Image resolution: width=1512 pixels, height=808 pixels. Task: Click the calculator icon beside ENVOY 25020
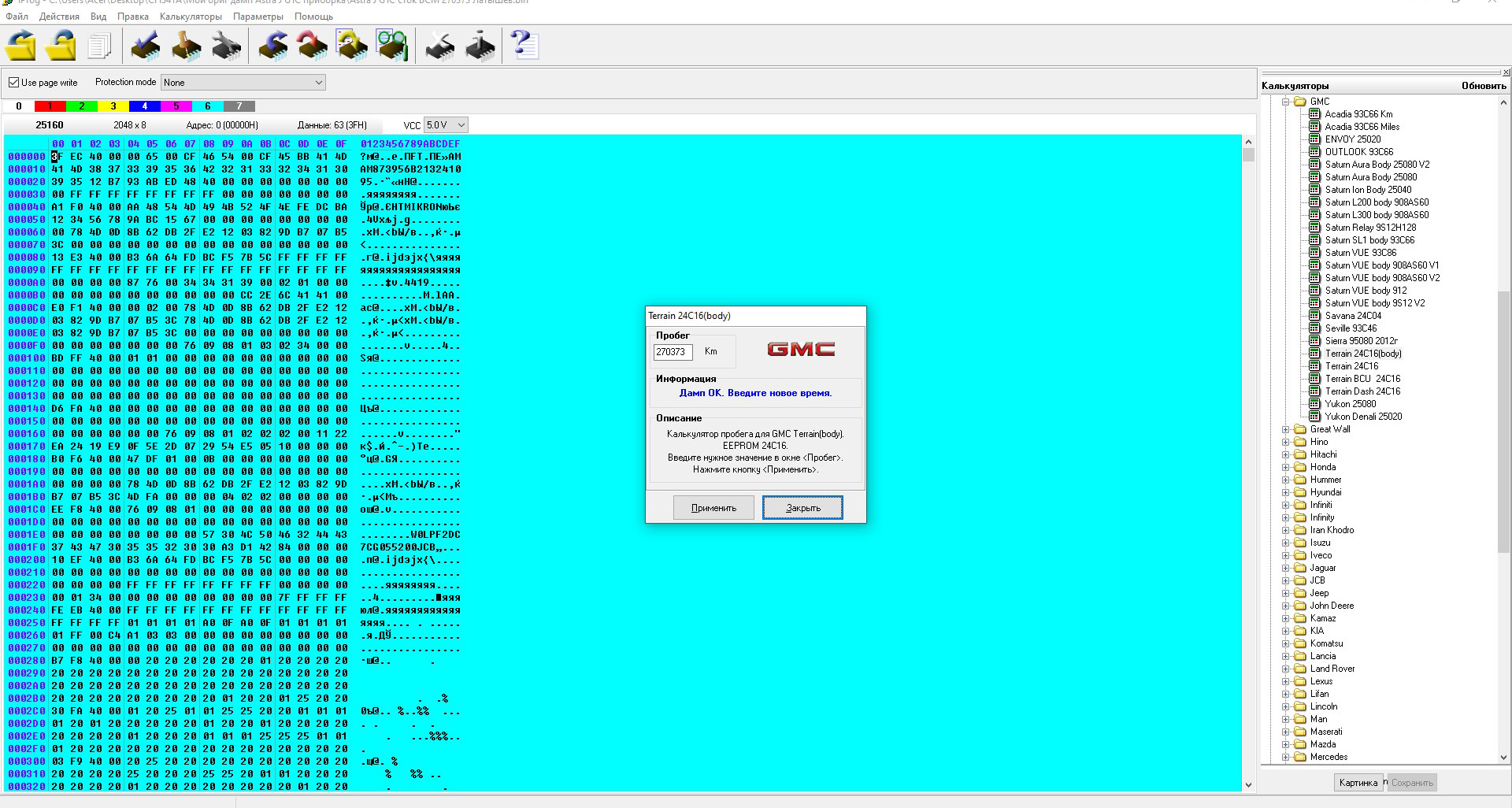point(1314,139)
